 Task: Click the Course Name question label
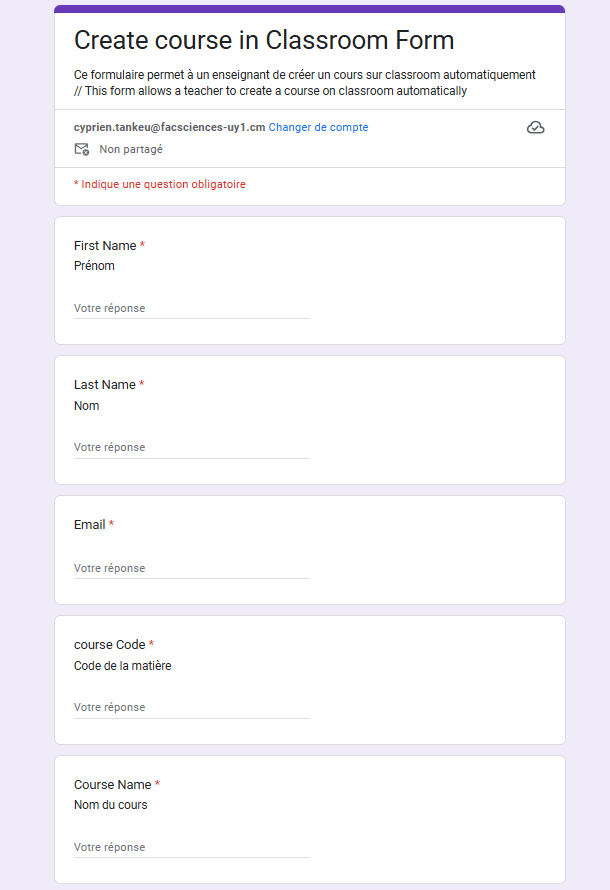tap(113, 784)
